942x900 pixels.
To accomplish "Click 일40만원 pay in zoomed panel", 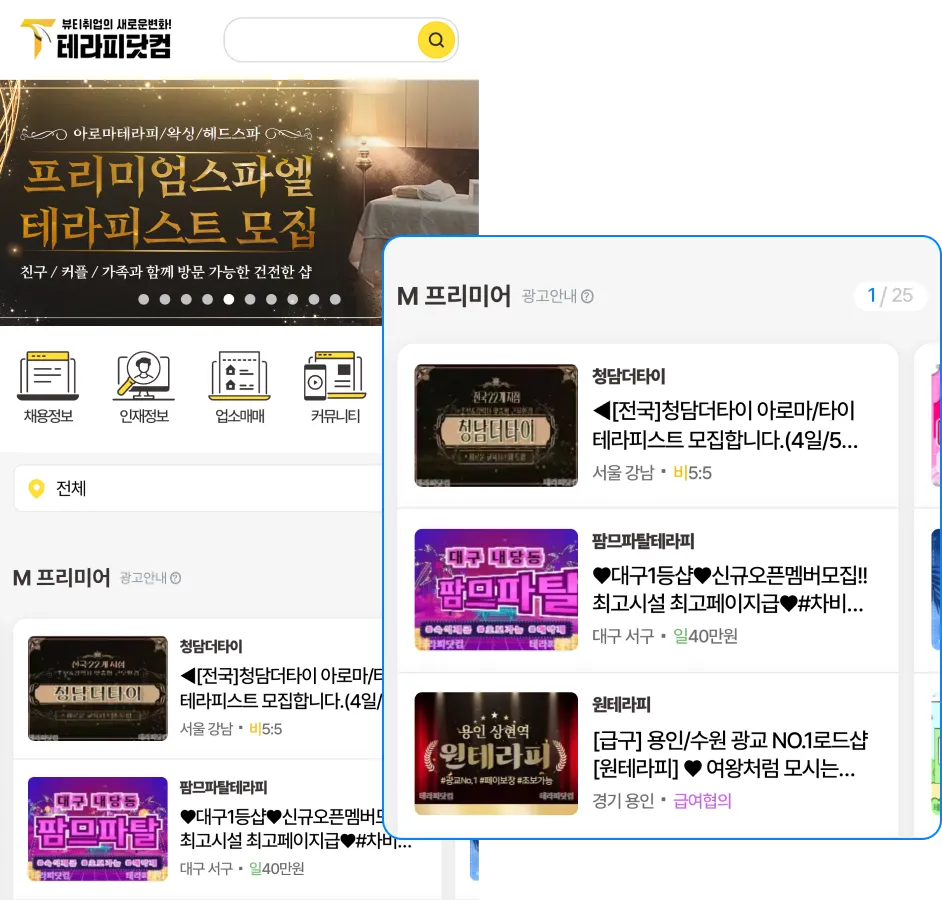I will 705,636.
